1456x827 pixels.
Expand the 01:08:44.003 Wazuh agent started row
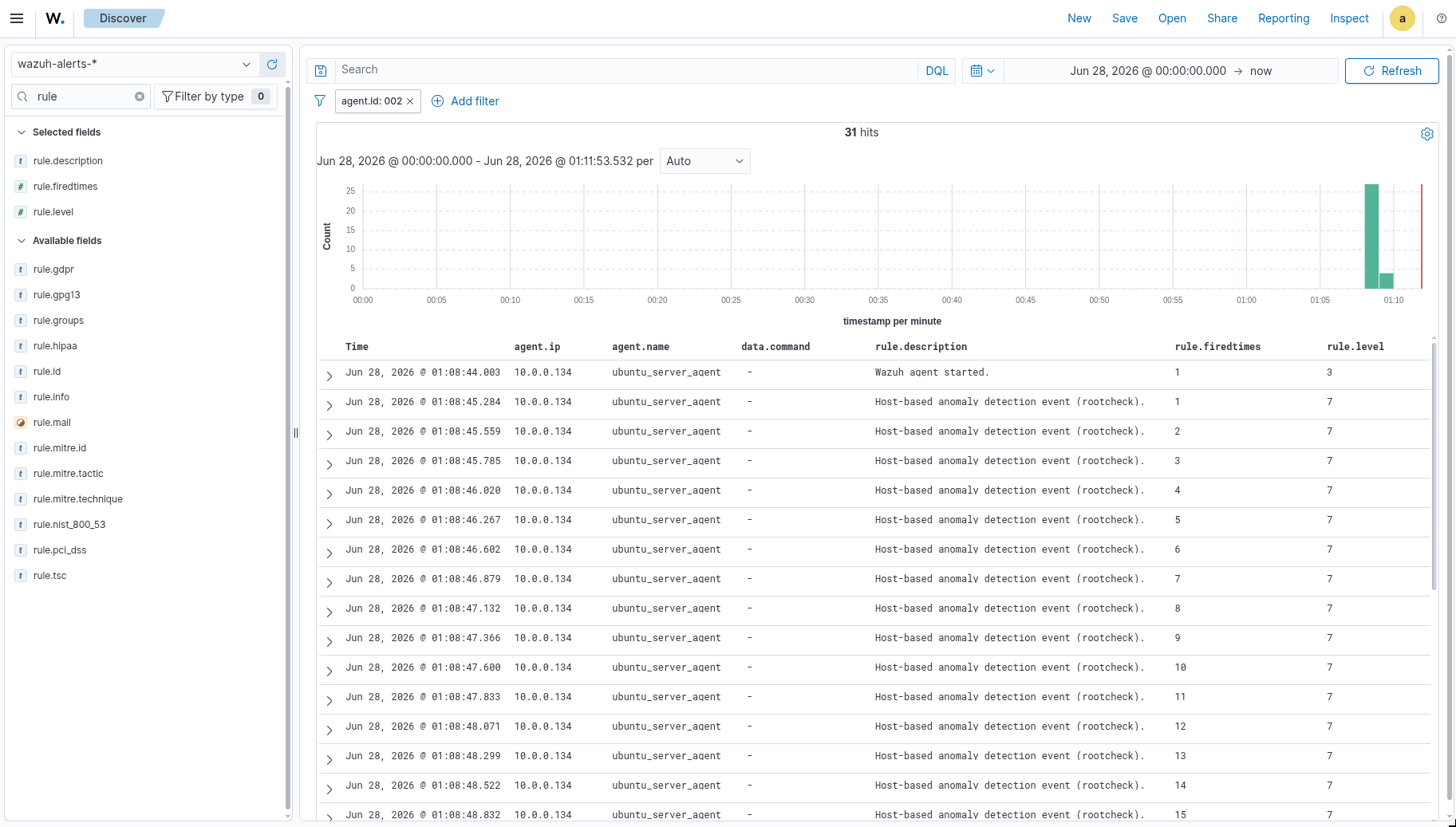pos(329,376)
